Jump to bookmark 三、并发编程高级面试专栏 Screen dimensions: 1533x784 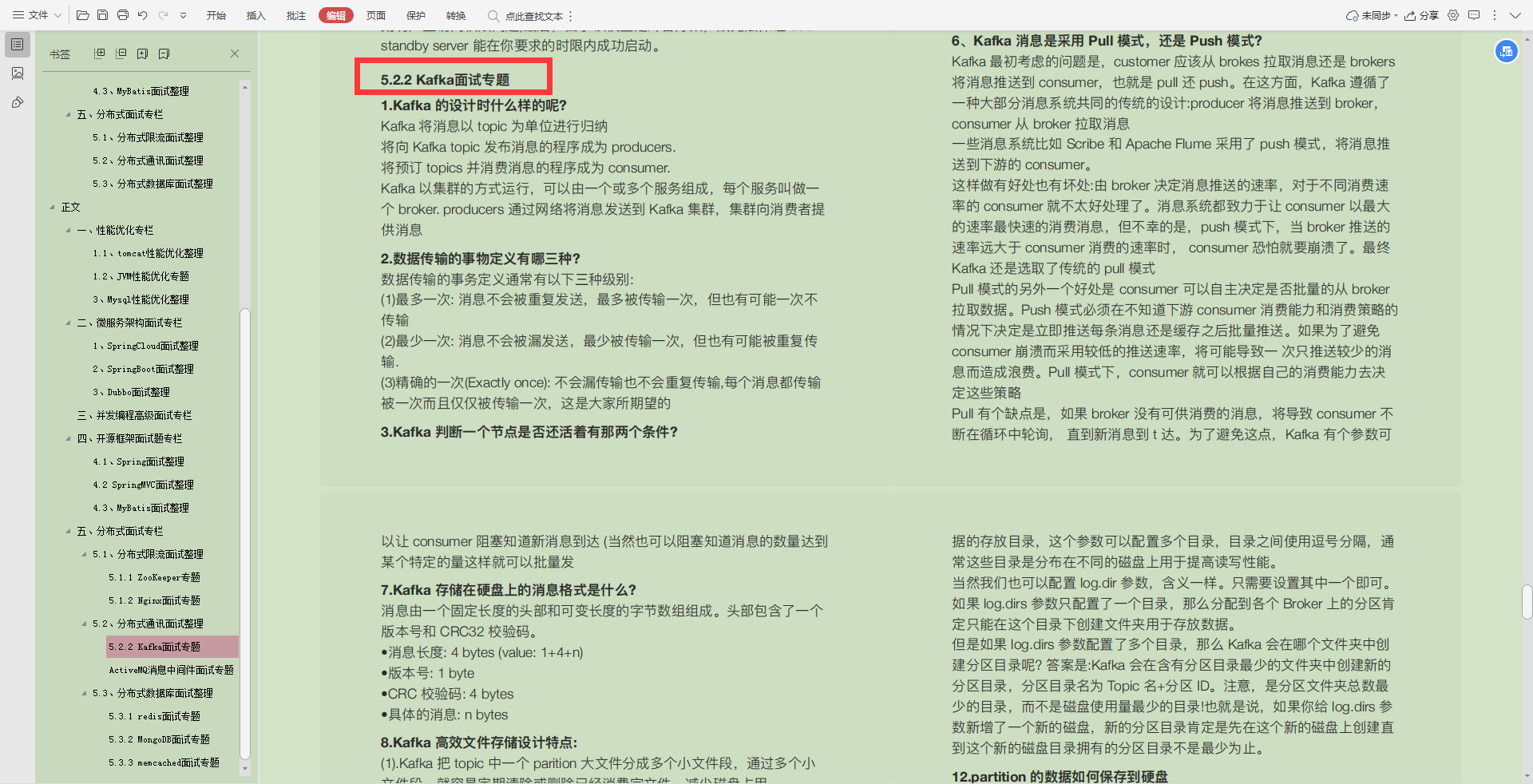pyautogui.click(x=134, y=415)
